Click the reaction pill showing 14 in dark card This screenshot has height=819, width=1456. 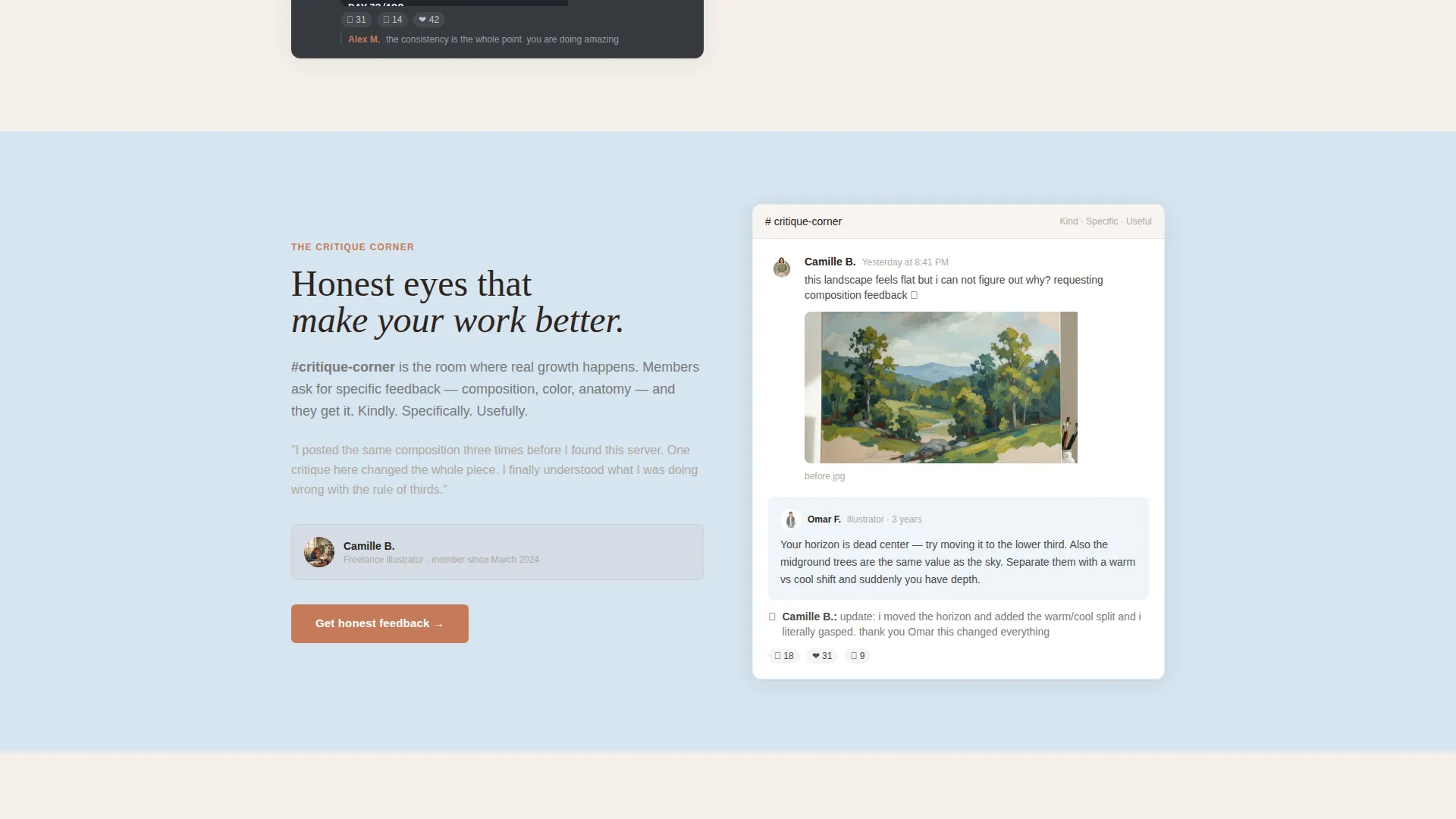tap(392, 20)
